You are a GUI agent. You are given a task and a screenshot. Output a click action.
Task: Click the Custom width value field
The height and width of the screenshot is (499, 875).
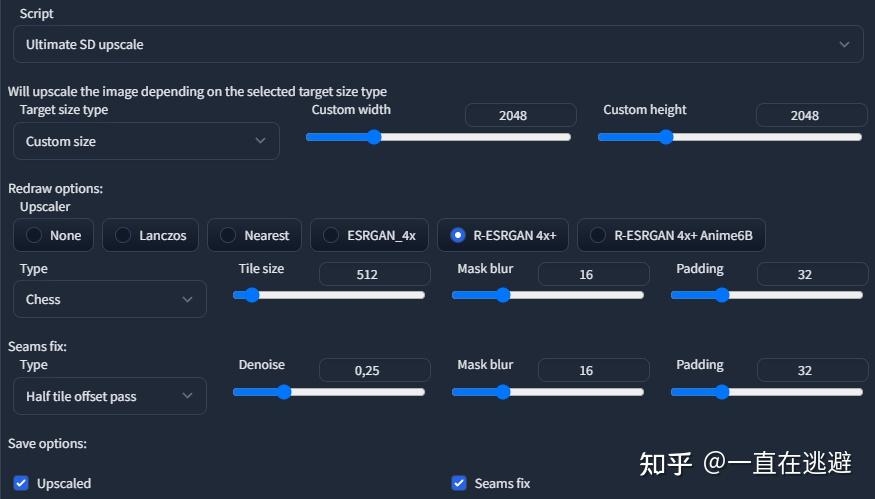(521, 115)
